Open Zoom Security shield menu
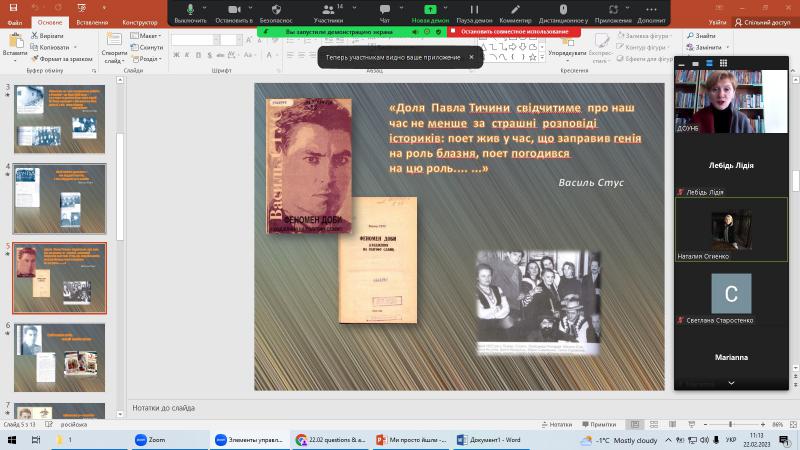 [276, 10]
